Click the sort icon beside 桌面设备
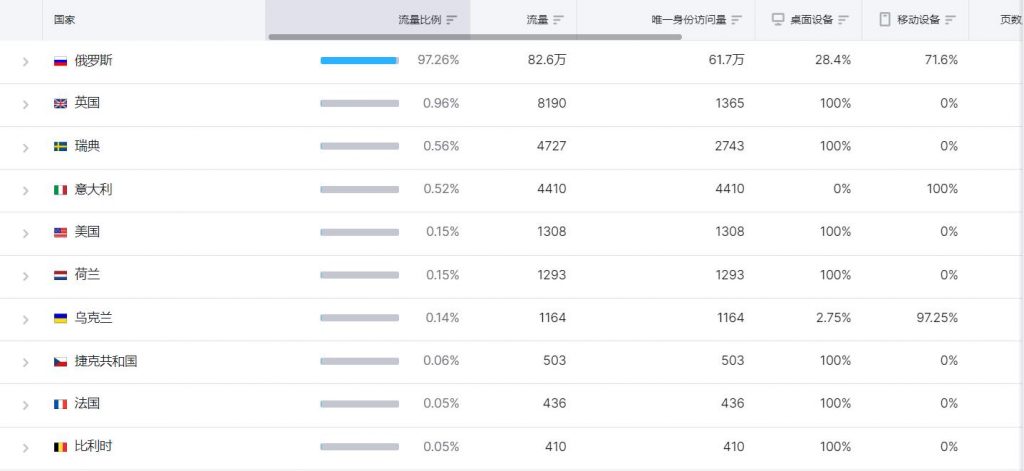Screen dimensions: 1024x471 (843, 20)
